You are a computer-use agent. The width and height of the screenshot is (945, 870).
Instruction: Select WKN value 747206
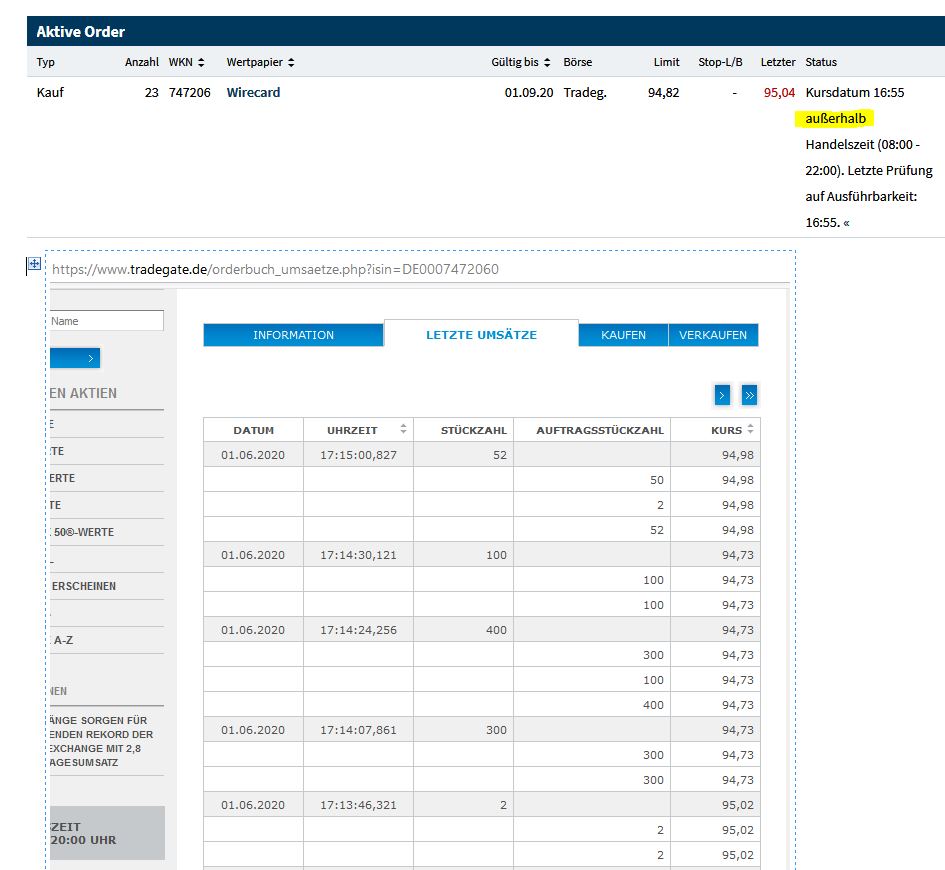point(189,92)
